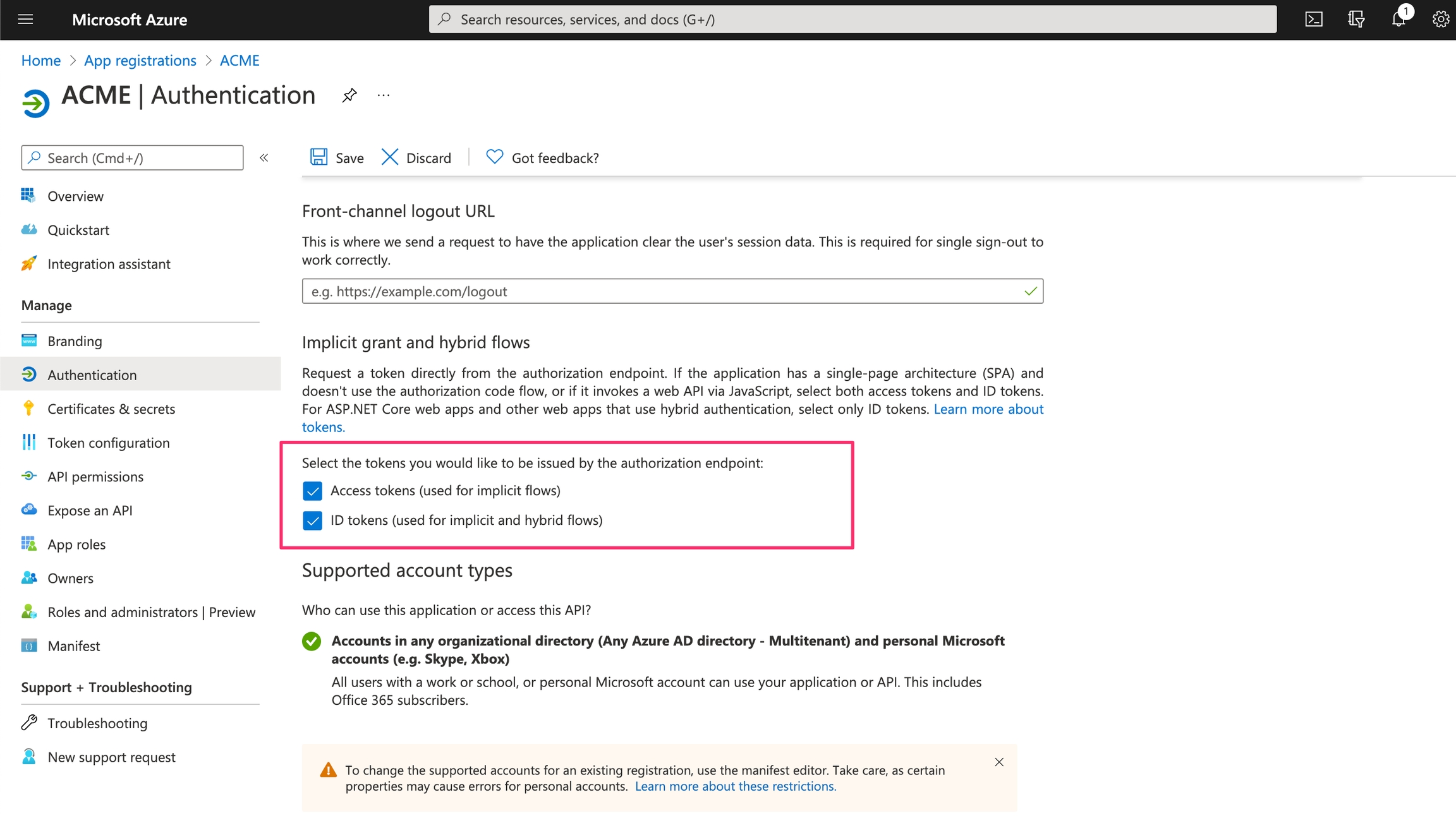Navigate to App registrations breadcrumb

[140, 61]
